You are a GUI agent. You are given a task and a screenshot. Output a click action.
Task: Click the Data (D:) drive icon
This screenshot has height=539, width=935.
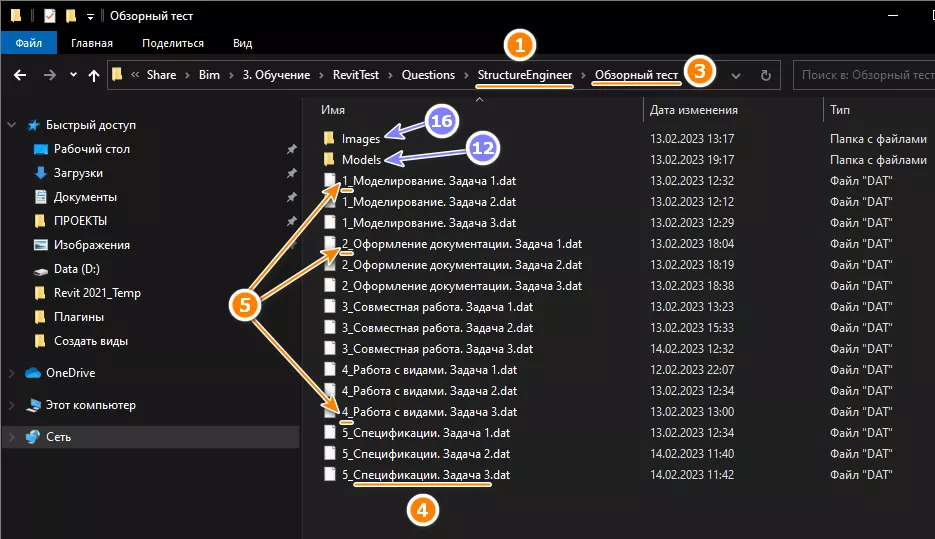[x=40, y=269]
